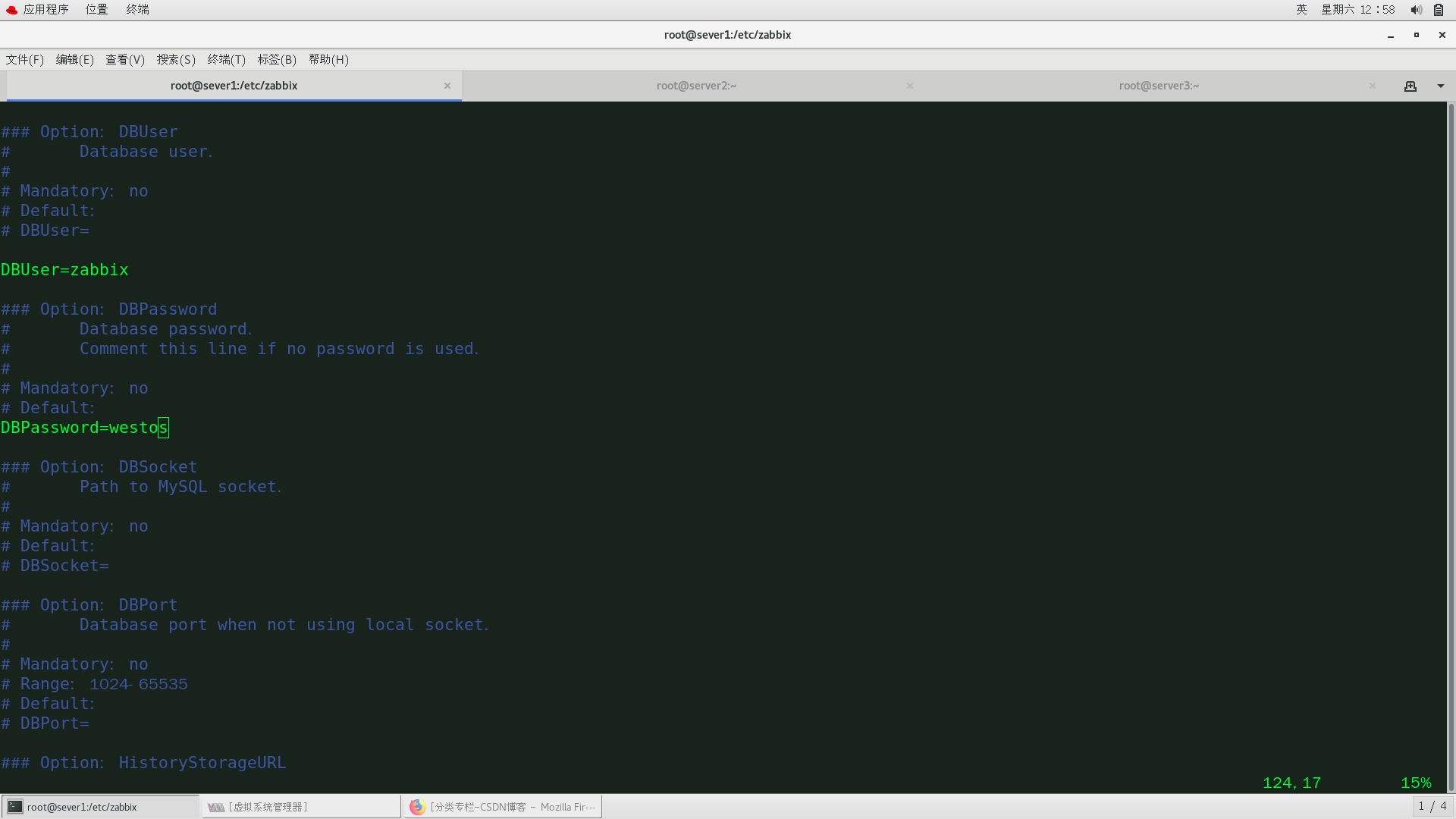The width and height of the screenshot is (1456, 819).
Task: Open the 文件(F) menu
Action: click(25, 59)
